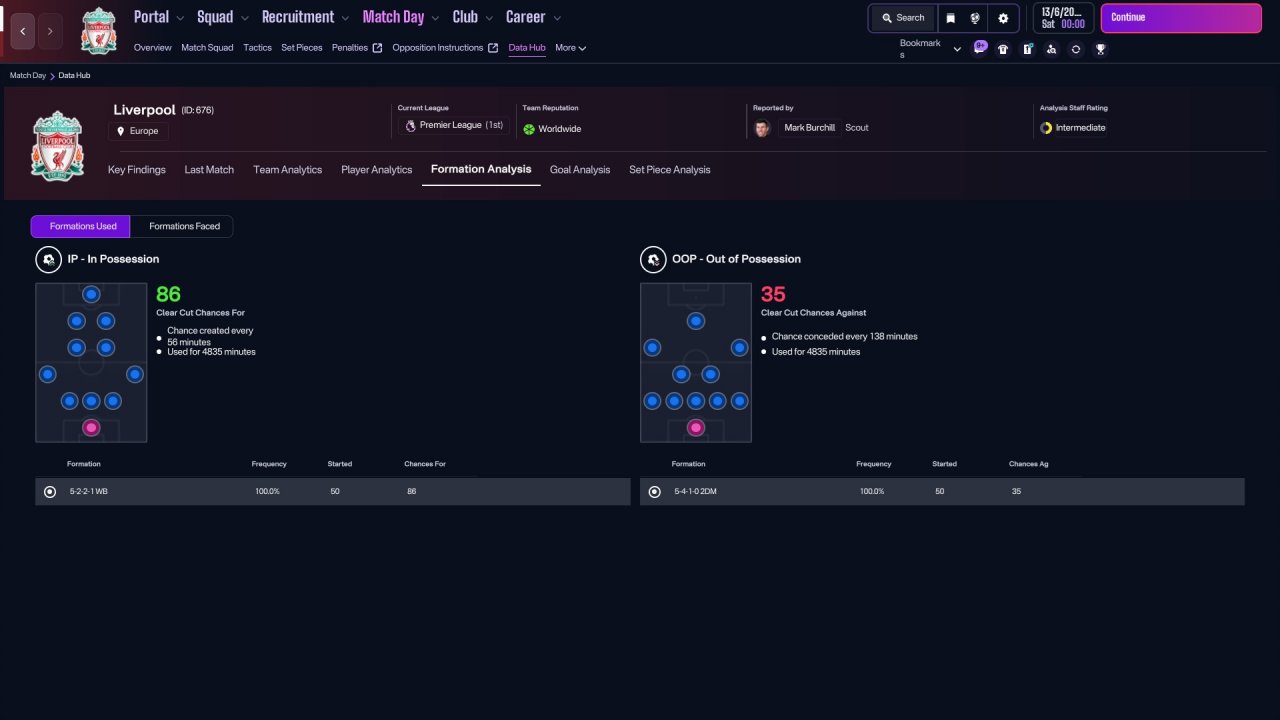
Task: Click the Europe region tag
Action: point(138,131)
